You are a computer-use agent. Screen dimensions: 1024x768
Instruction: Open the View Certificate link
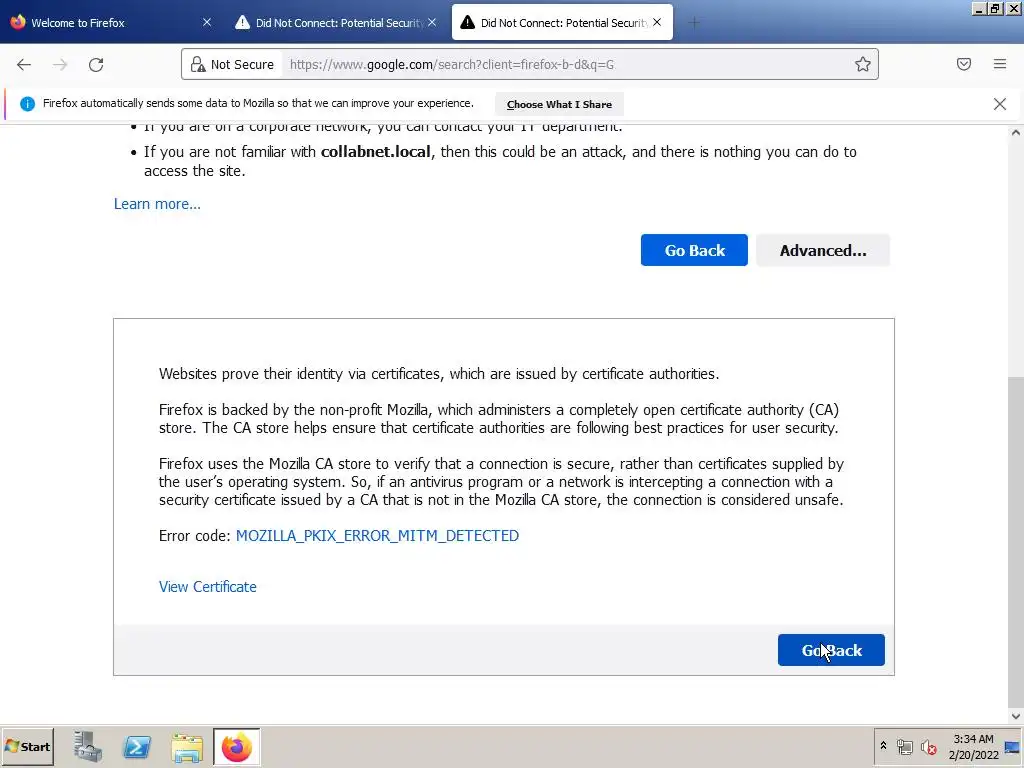tap(208, 586)
